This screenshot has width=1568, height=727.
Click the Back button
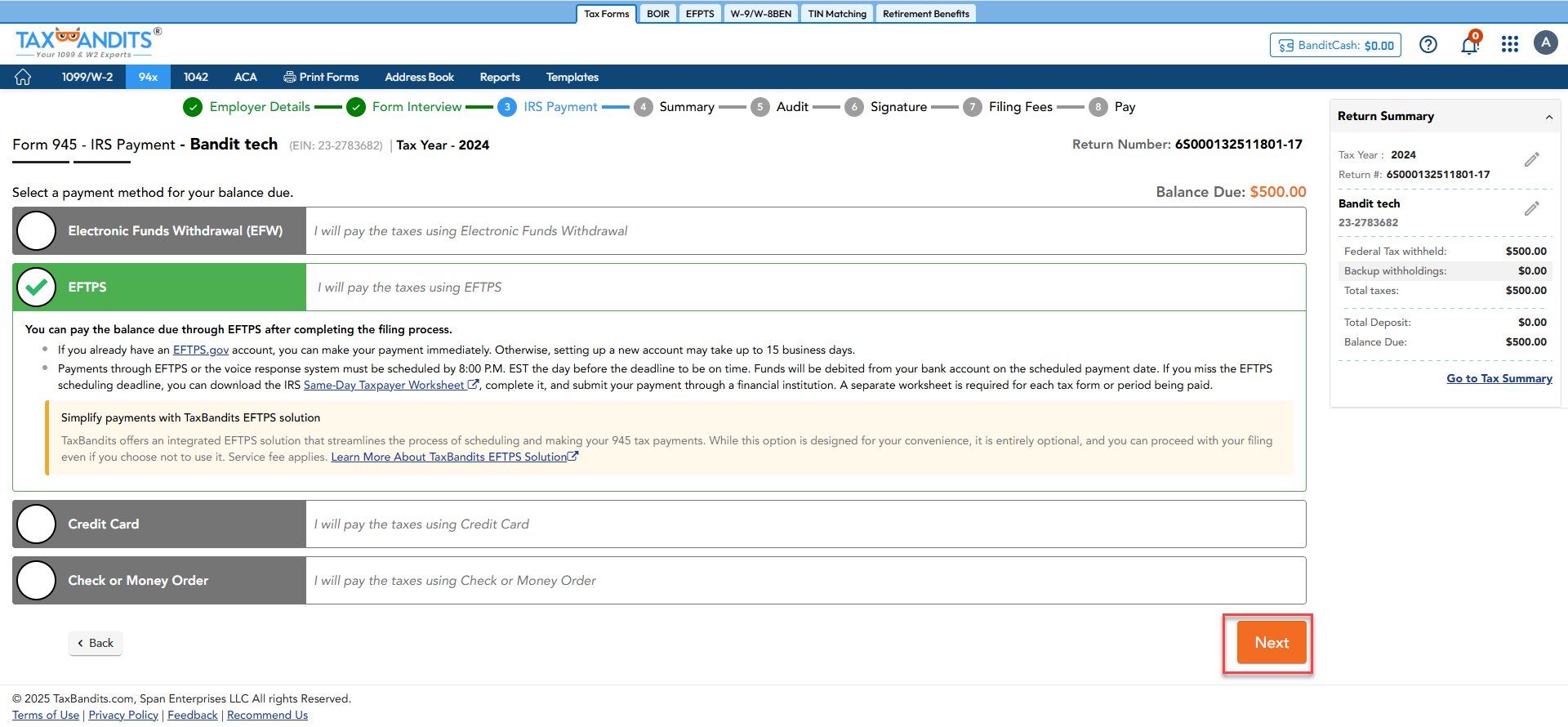[96, 644]
